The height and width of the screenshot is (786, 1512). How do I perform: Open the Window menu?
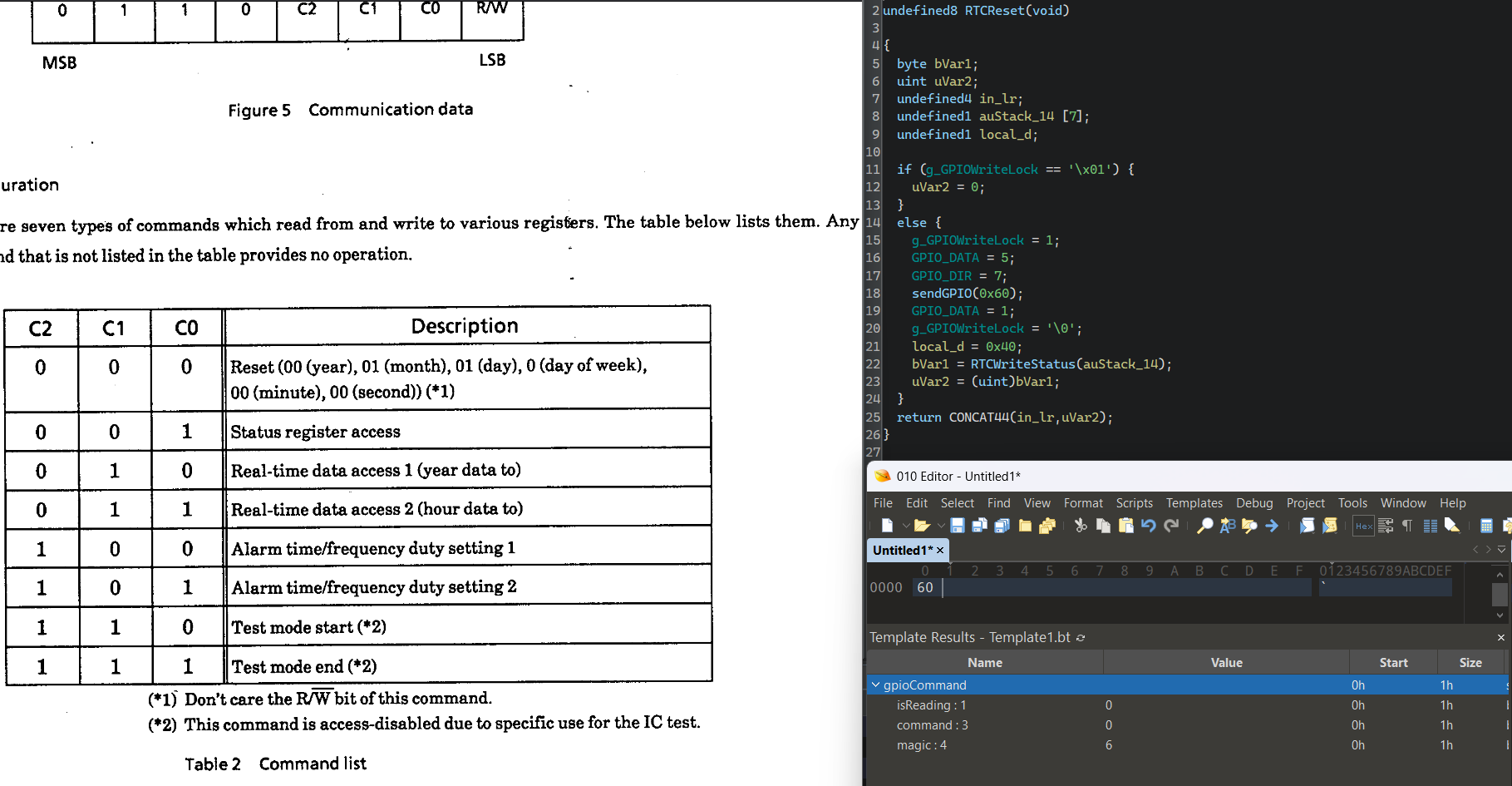1403,502
